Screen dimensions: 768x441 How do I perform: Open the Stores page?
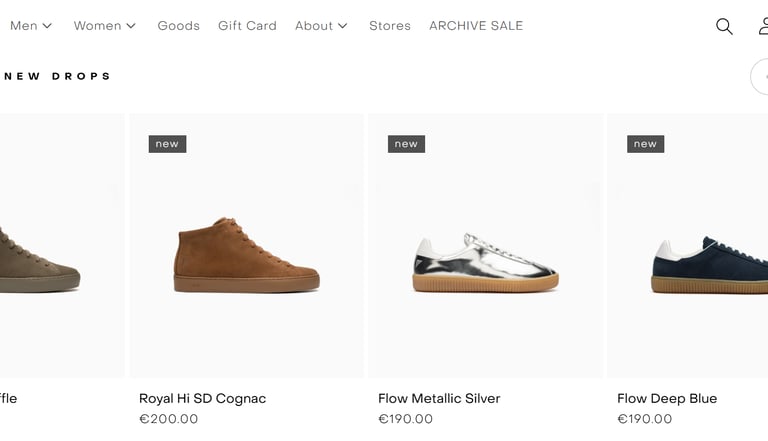[x=390, y=26]
